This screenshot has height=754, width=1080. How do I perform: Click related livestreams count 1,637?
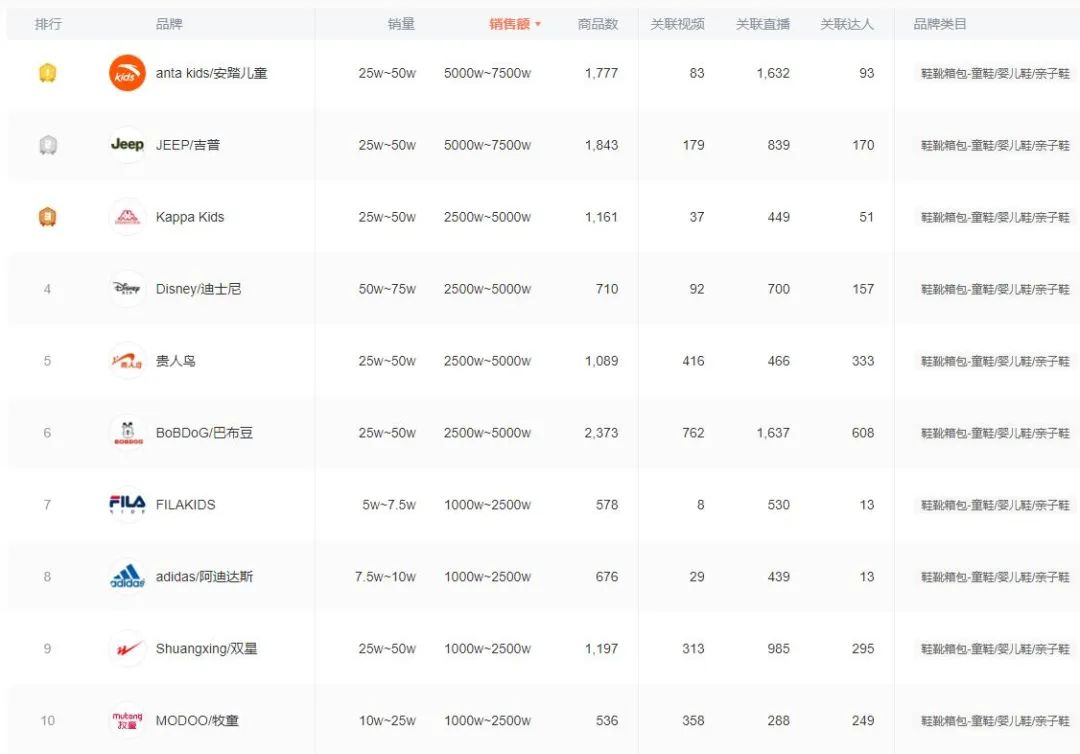773,432
